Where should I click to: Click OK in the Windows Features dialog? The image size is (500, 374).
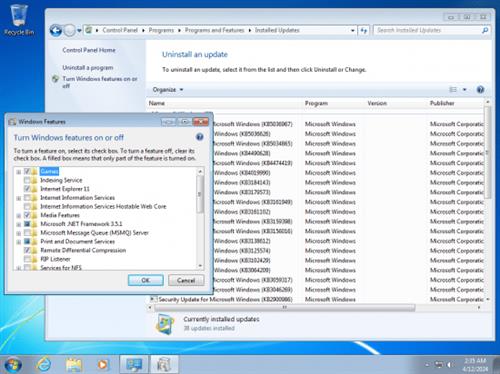(x=146, y=280)
